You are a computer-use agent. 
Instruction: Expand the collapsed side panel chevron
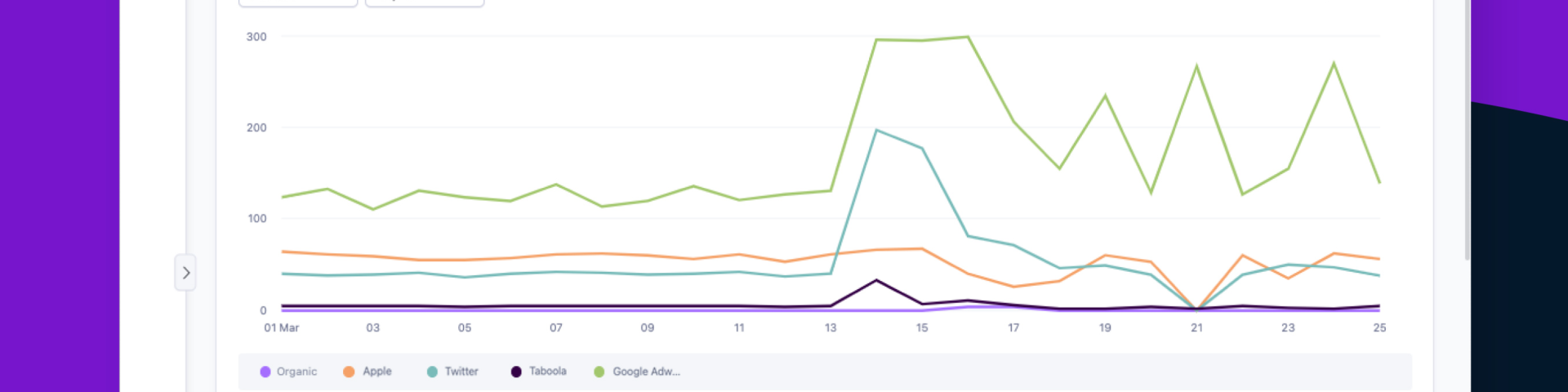[x=185, y=273]
